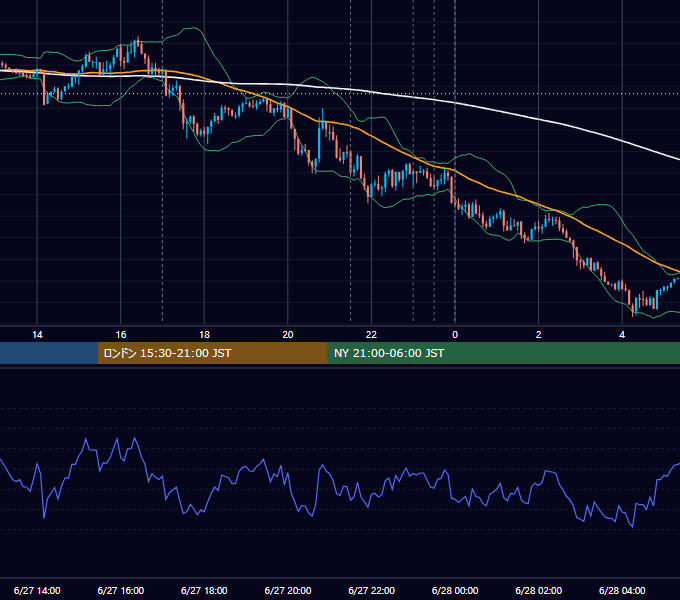Click the '6/27 22:00' date label
Screen dimensions: 680x600
coord(372,590)
